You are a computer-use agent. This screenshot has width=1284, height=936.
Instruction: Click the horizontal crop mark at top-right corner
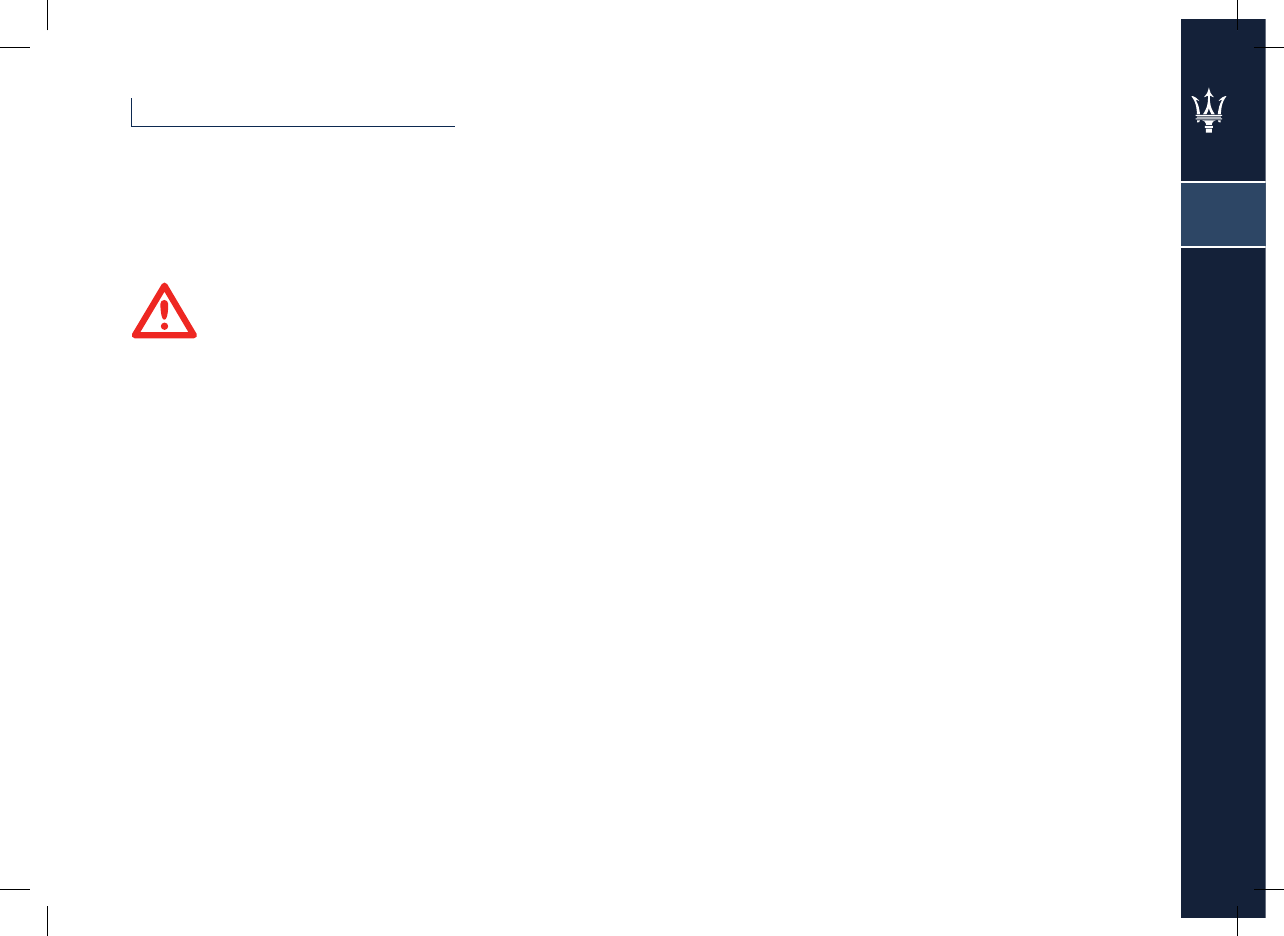click(1270, 47)
